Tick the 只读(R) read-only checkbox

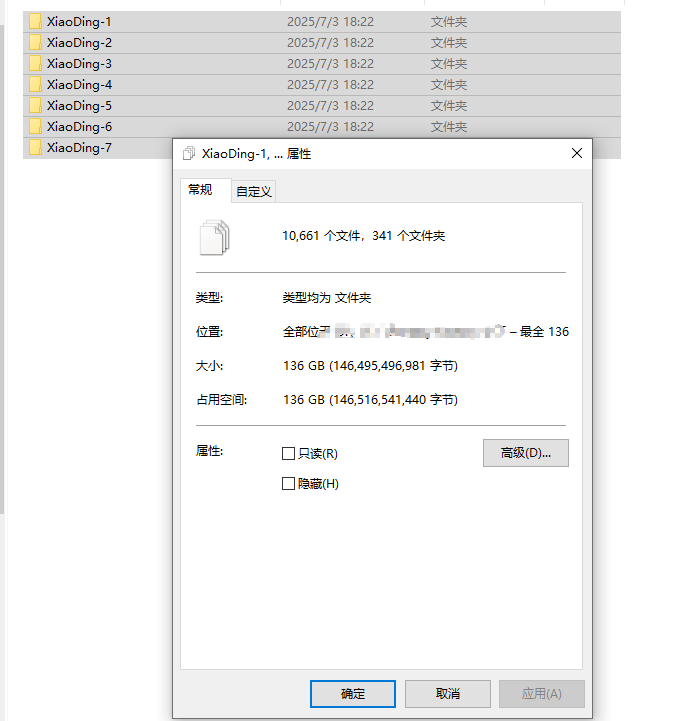[x=288, y=454]
